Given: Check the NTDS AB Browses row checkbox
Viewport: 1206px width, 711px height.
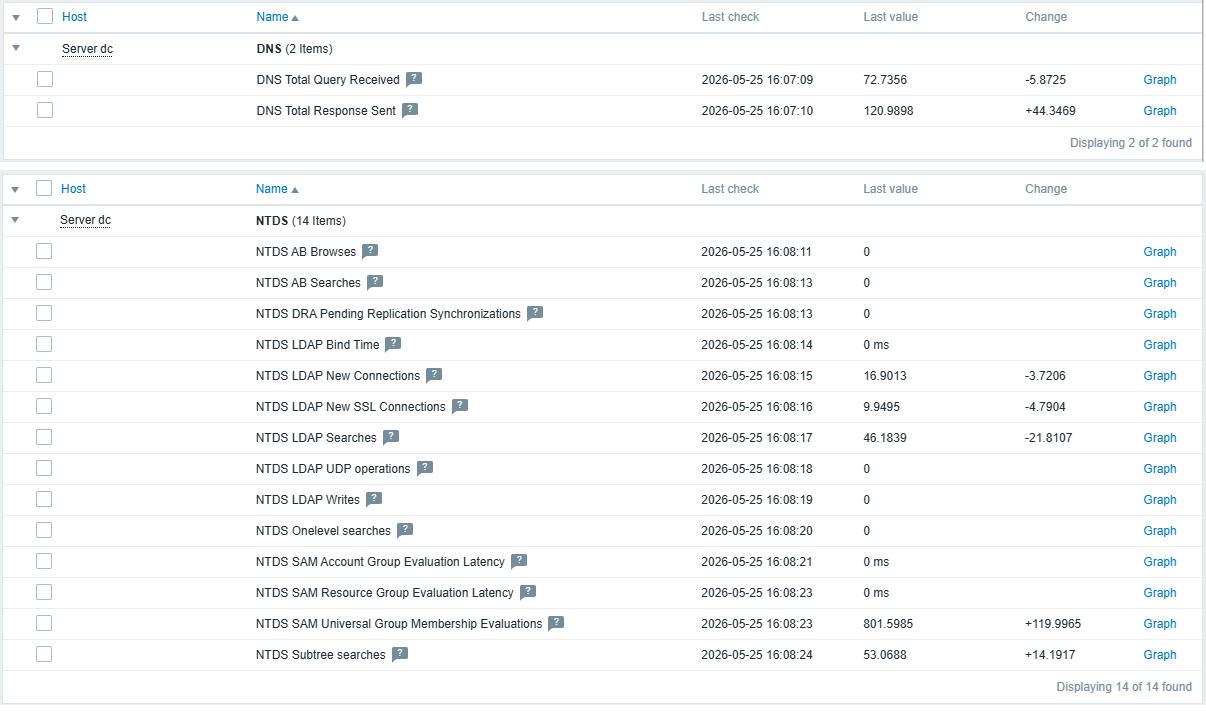Looking at the screenshot, I should point(44,251).
